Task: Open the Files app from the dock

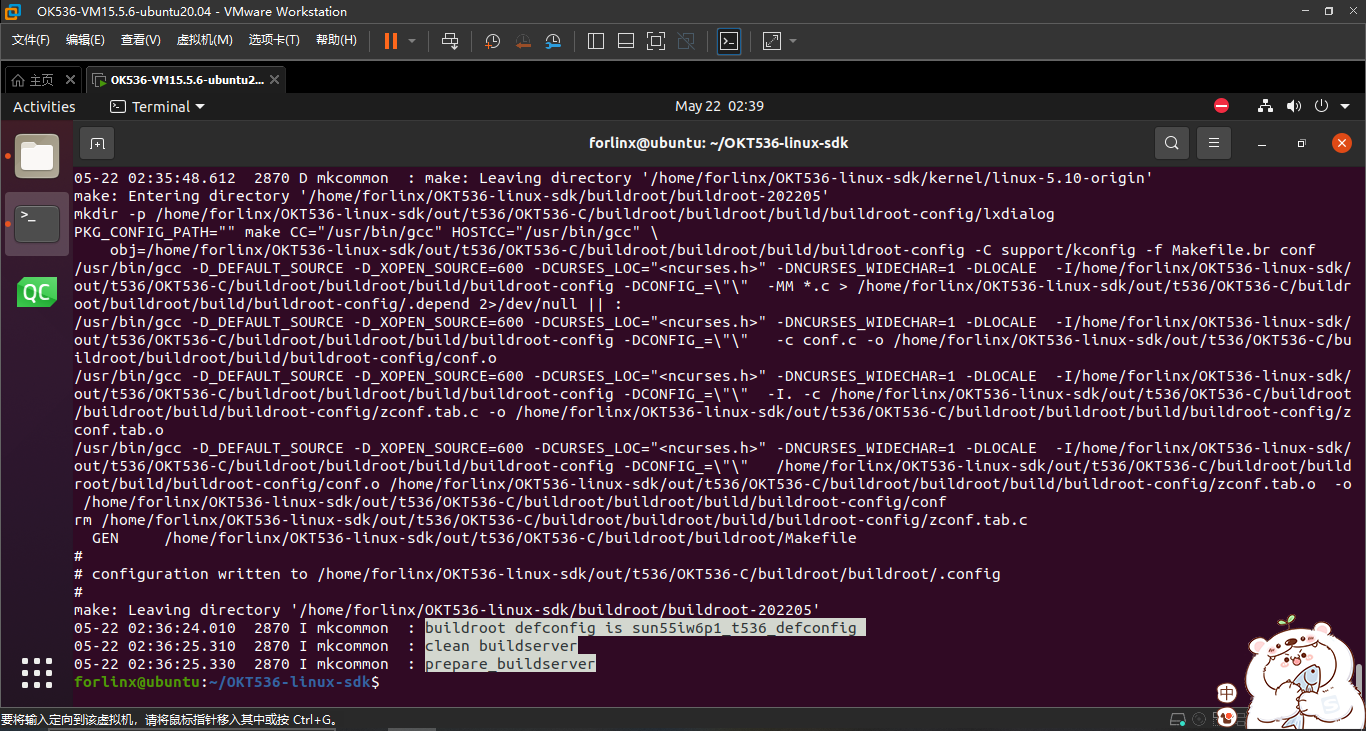Action: 37,156
